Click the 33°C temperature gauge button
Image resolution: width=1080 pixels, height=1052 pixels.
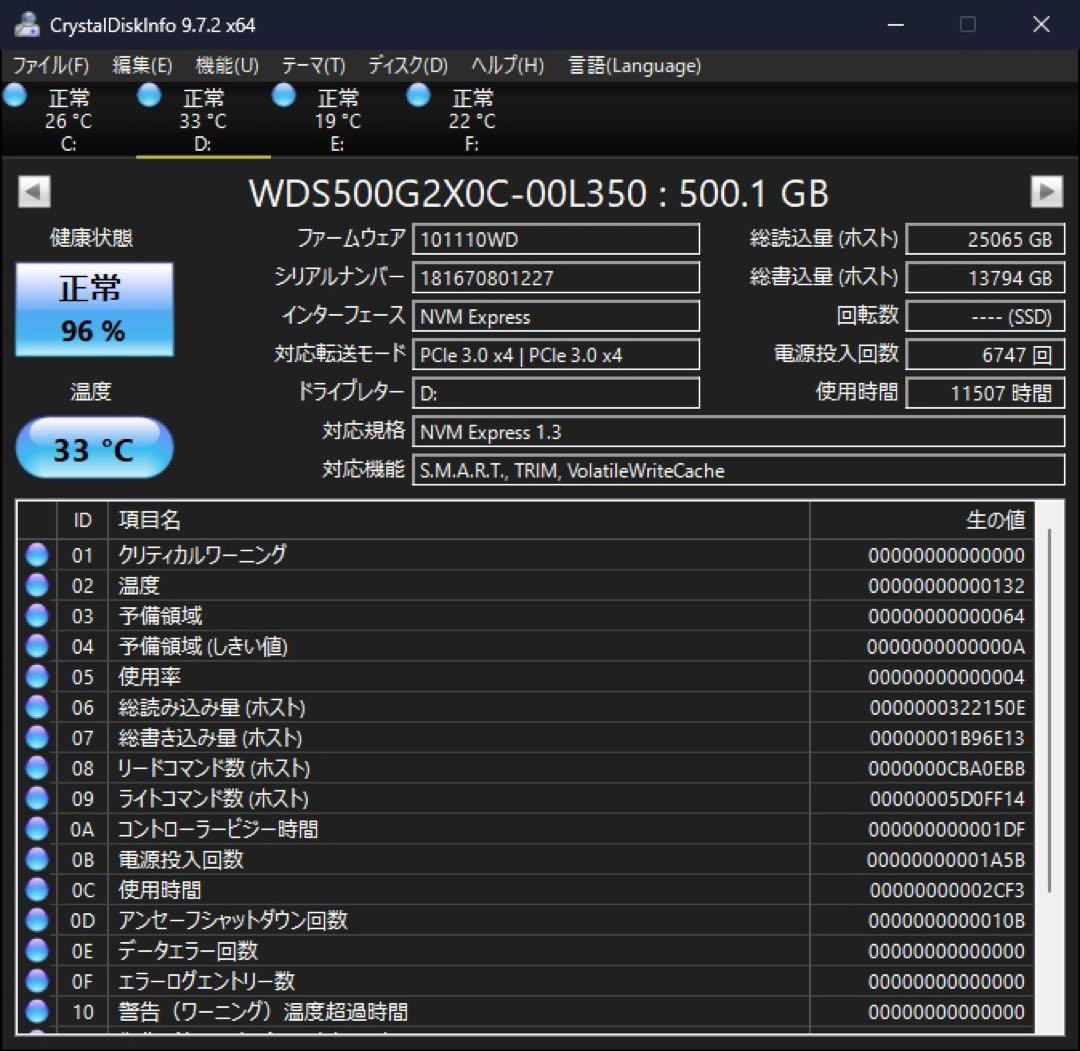tap(93, 447)
